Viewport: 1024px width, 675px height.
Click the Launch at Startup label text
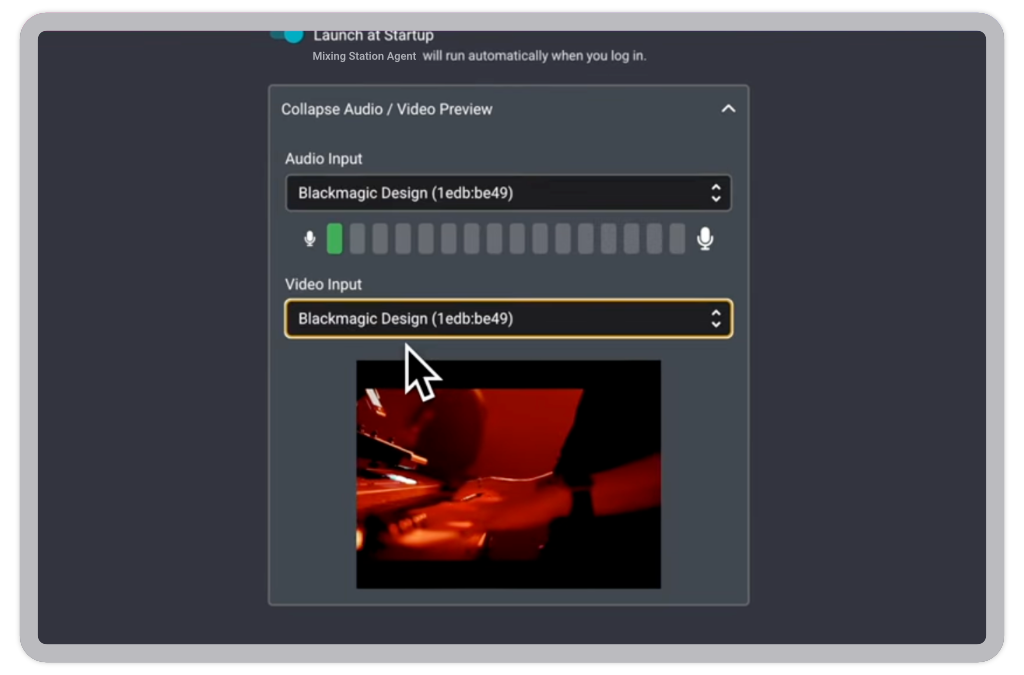[x=374, y=34]
